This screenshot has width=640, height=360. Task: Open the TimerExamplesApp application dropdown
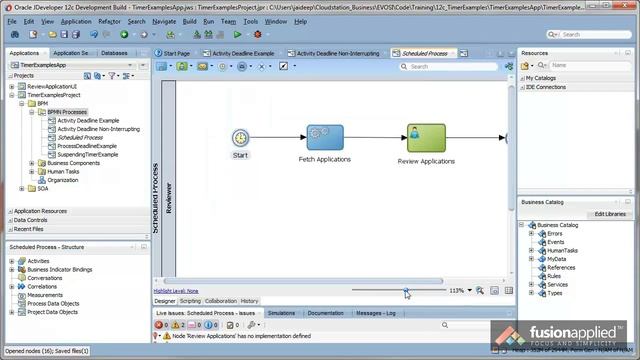[x=130, y=65]
